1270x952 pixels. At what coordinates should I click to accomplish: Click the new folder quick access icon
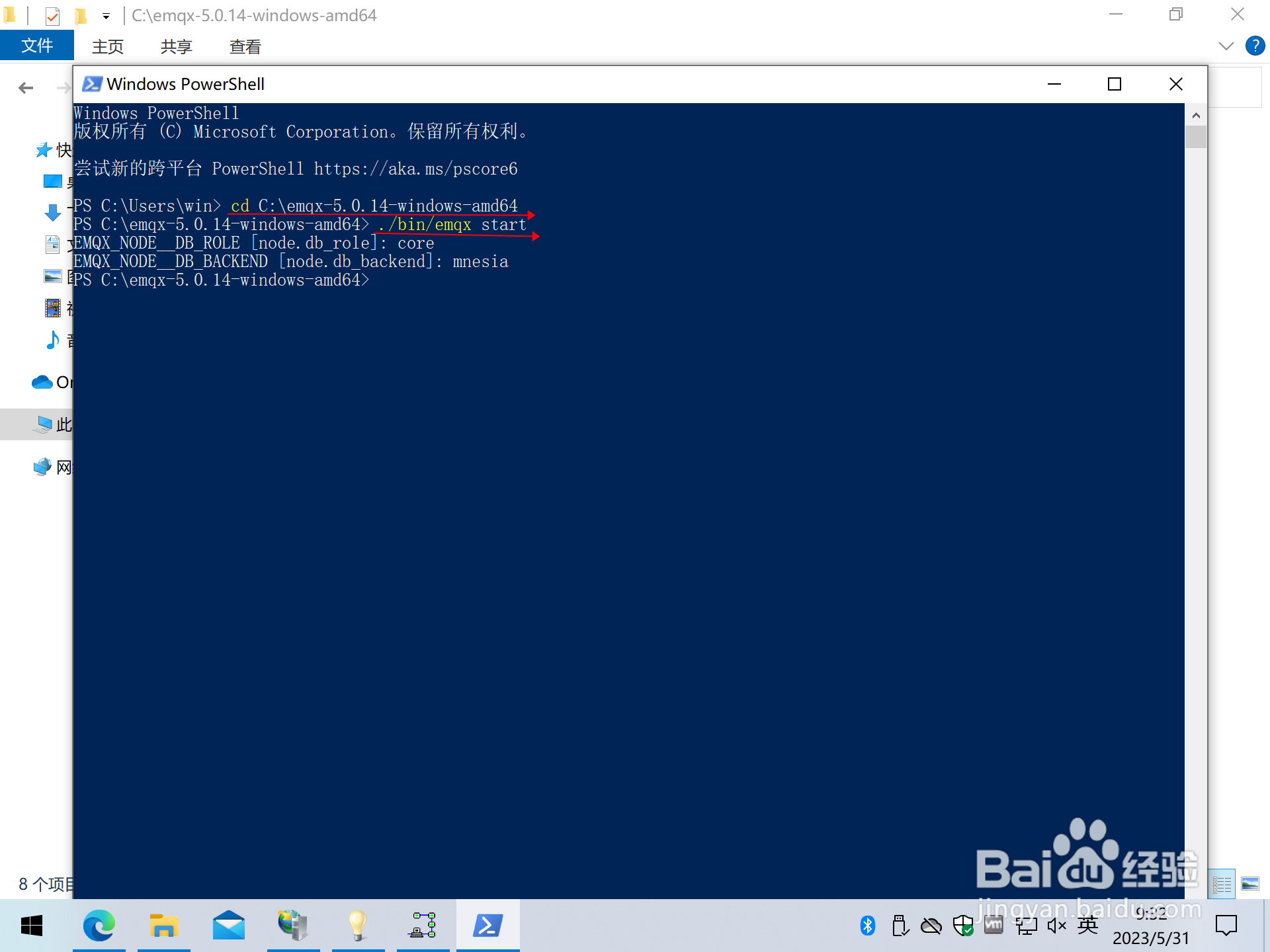tap(80, 15)
